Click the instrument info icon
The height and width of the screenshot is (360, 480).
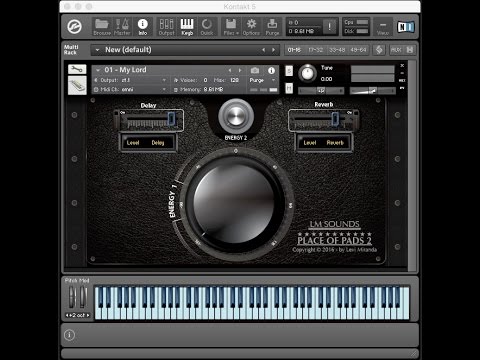(x=271, y=70)
